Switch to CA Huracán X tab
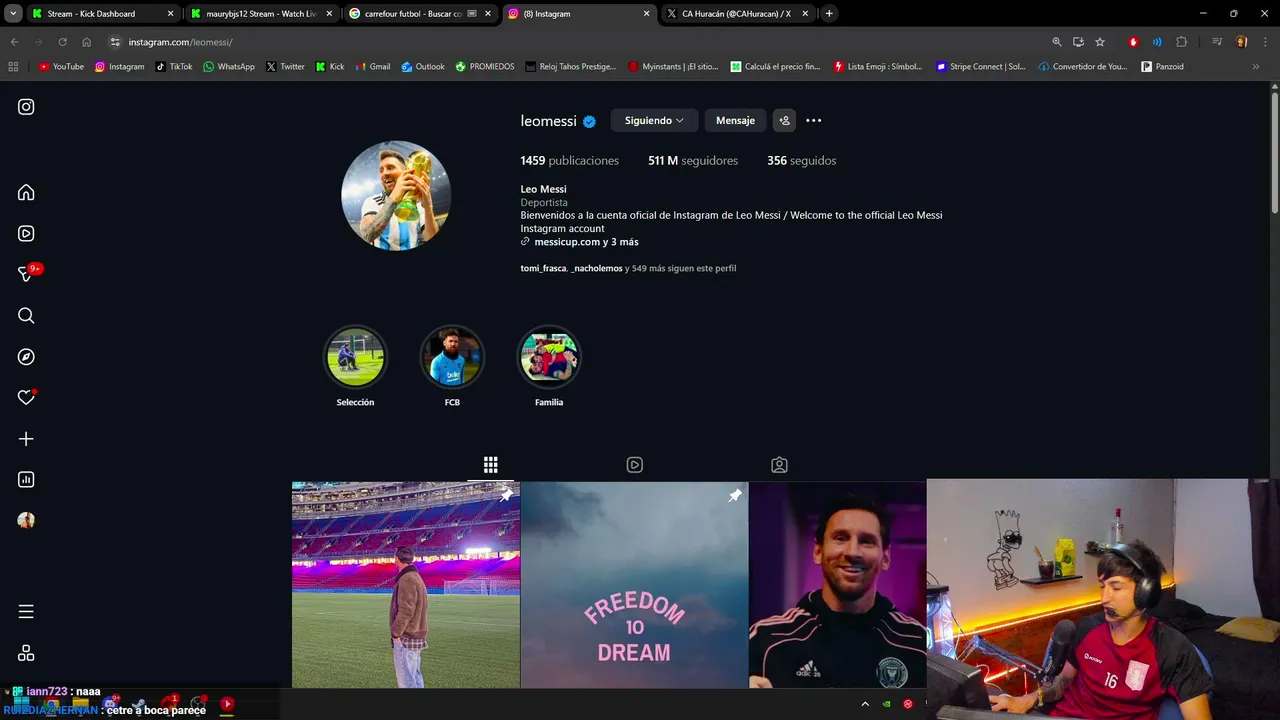Screen dimensions: 1280x720 [x=738, y=13]
